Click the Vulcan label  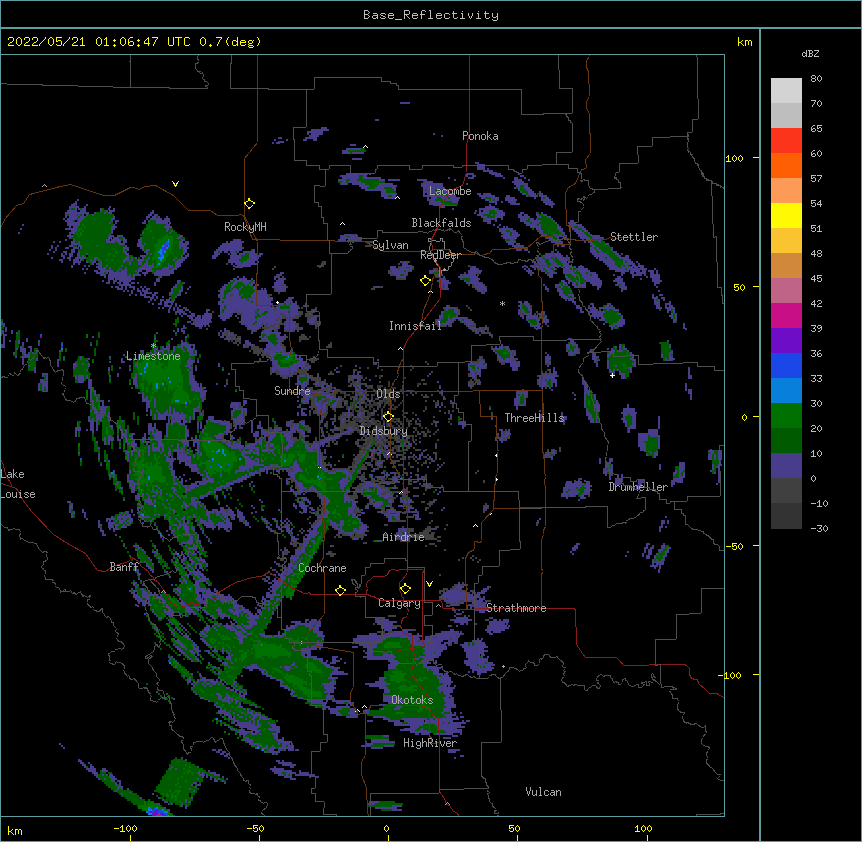click(543, 792)
